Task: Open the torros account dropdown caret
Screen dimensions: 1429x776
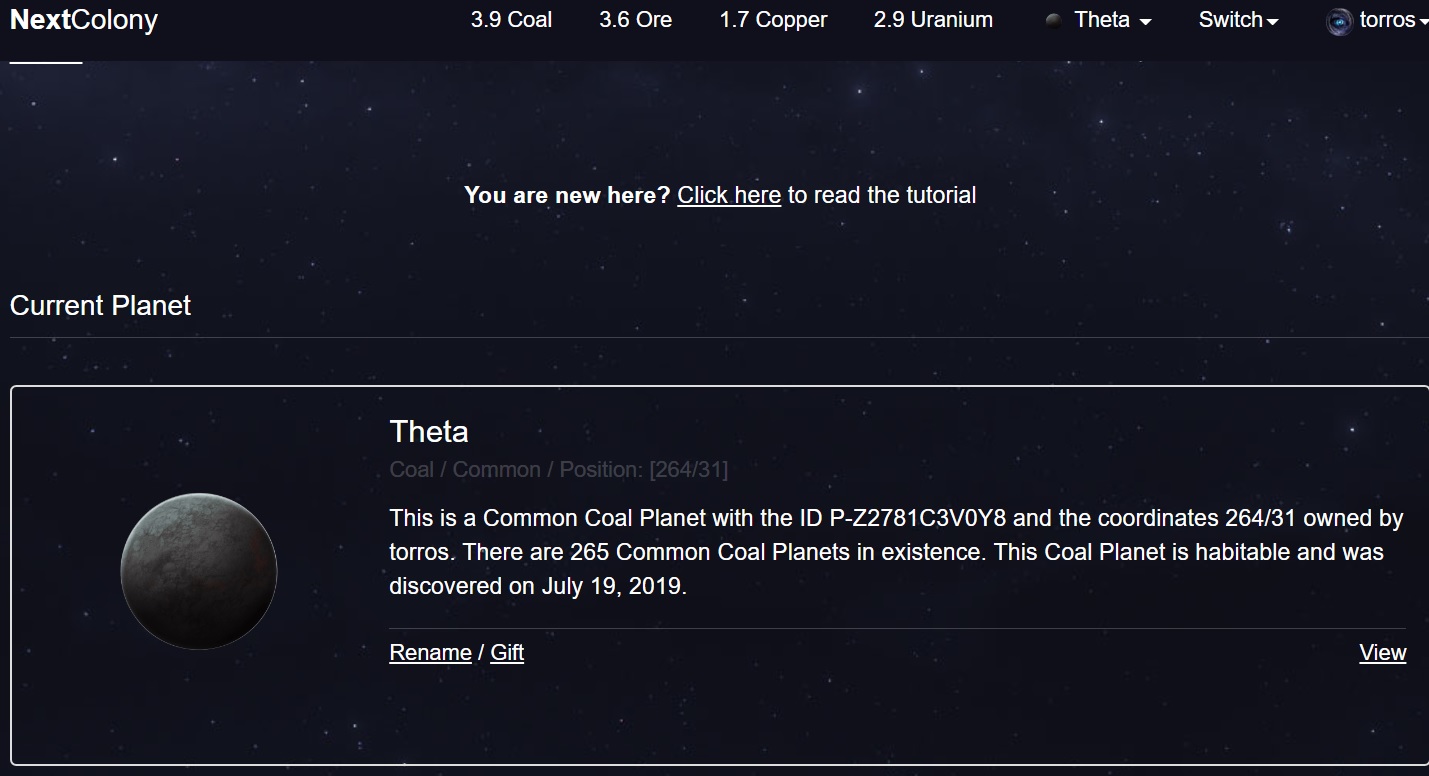Action: click(1422, 21)
